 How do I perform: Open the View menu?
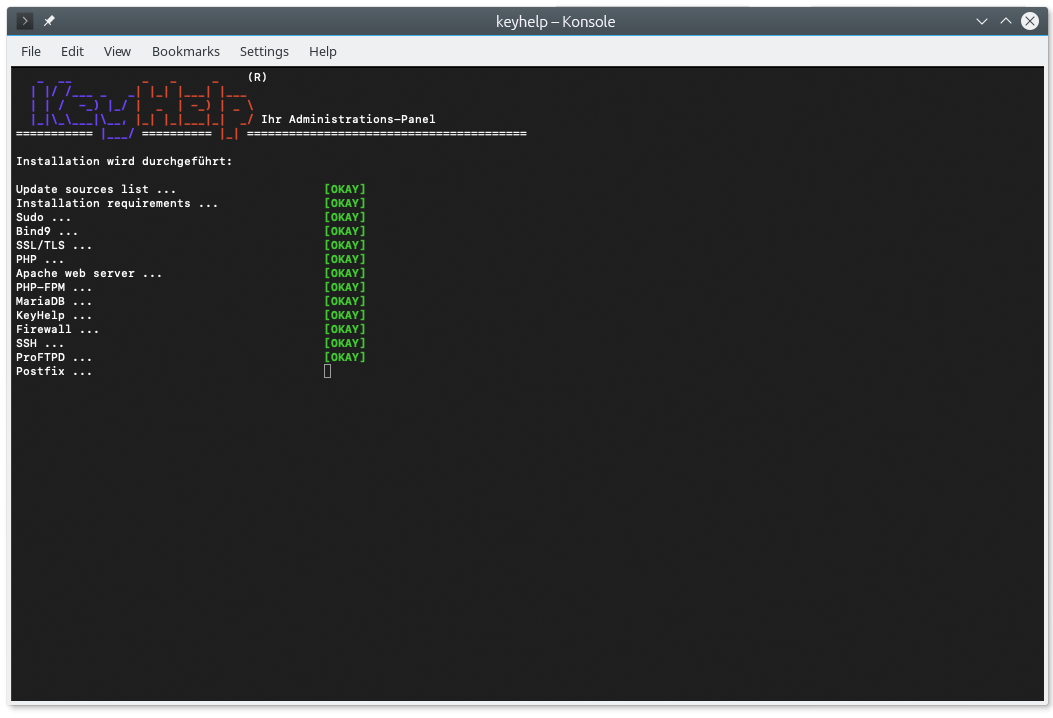[117, 52]
